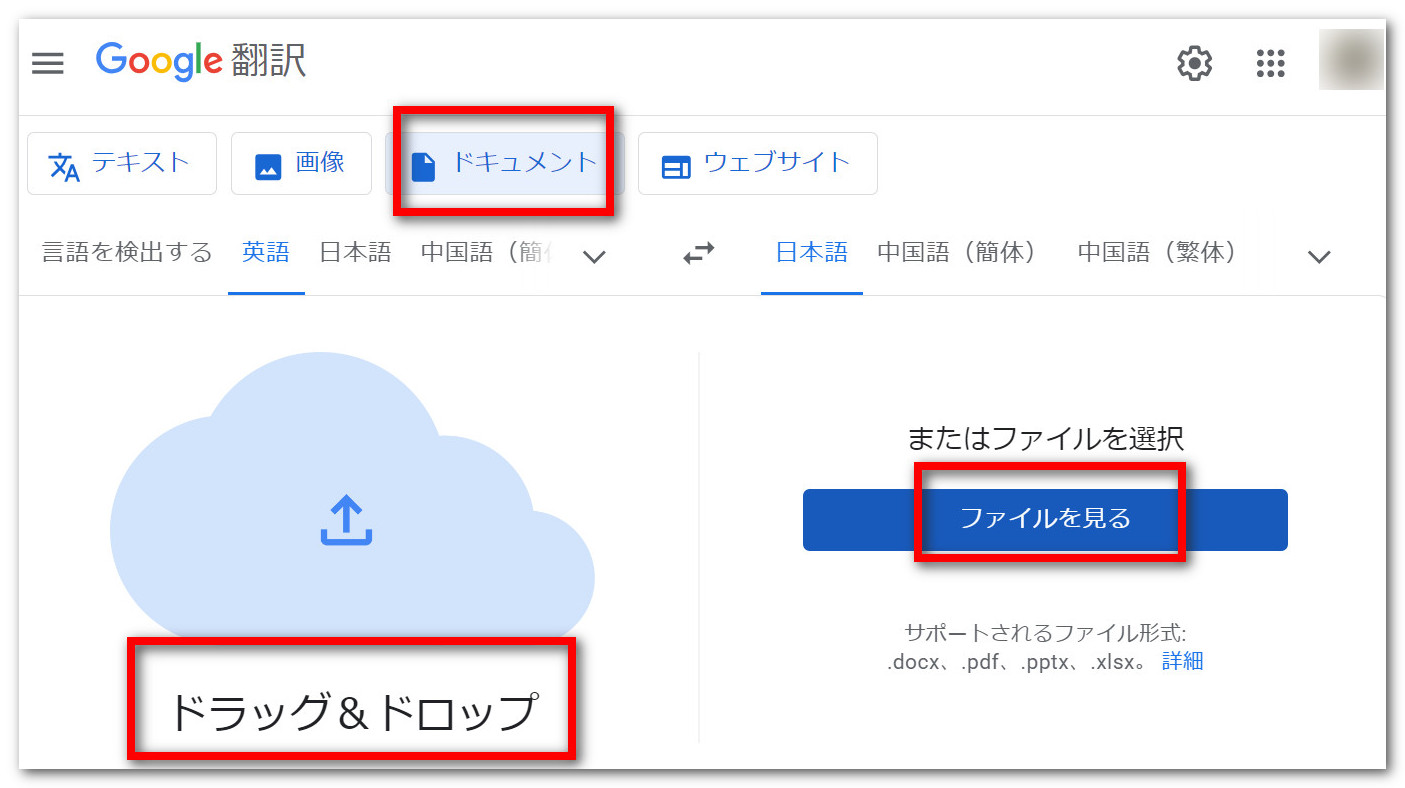Screen dimensions: 1405x788
Task: Select 言語を検出する as source language
Action: tap(127, 253)
